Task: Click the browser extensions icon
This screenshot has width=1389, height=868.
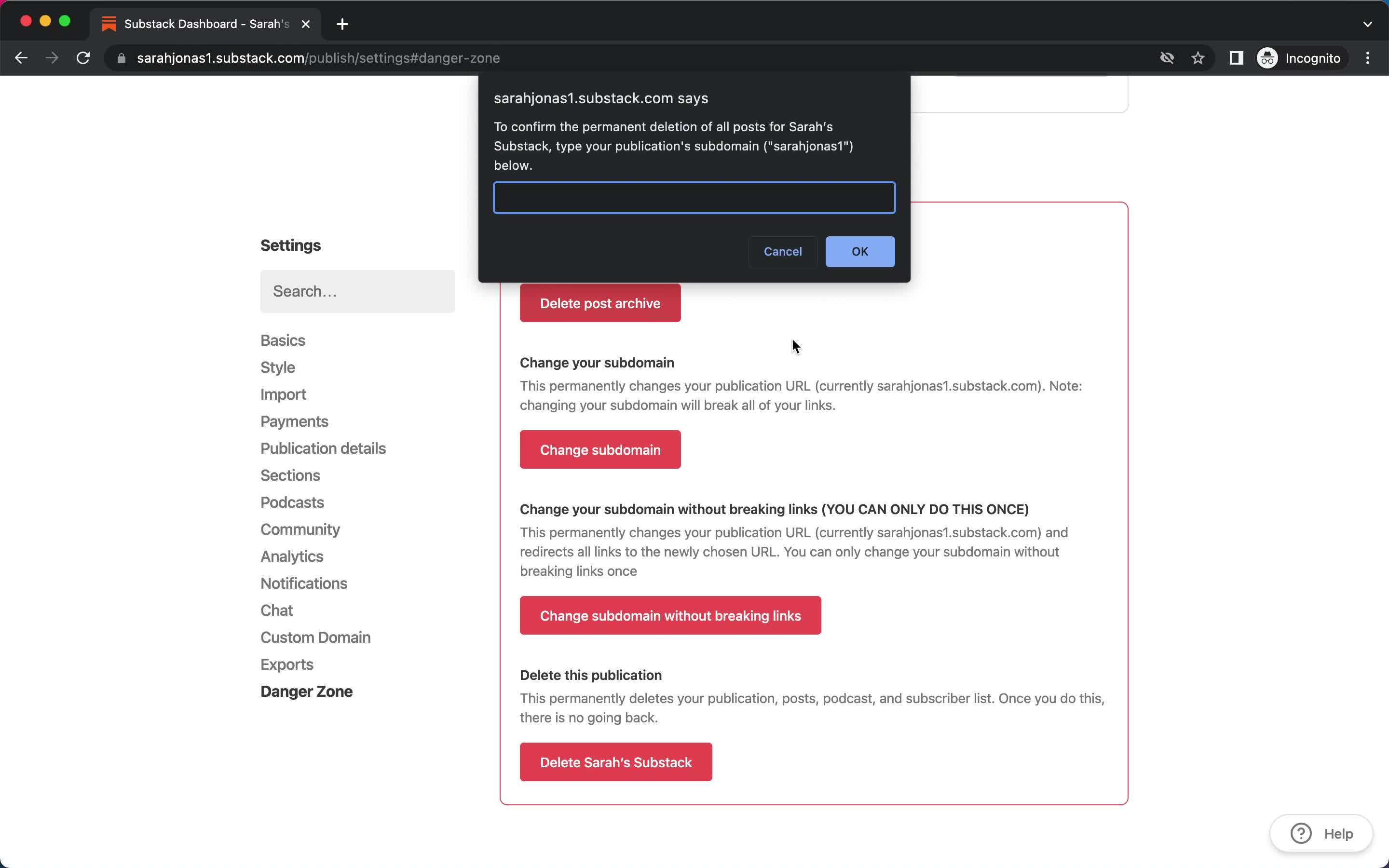Action: click(1236, 58)
